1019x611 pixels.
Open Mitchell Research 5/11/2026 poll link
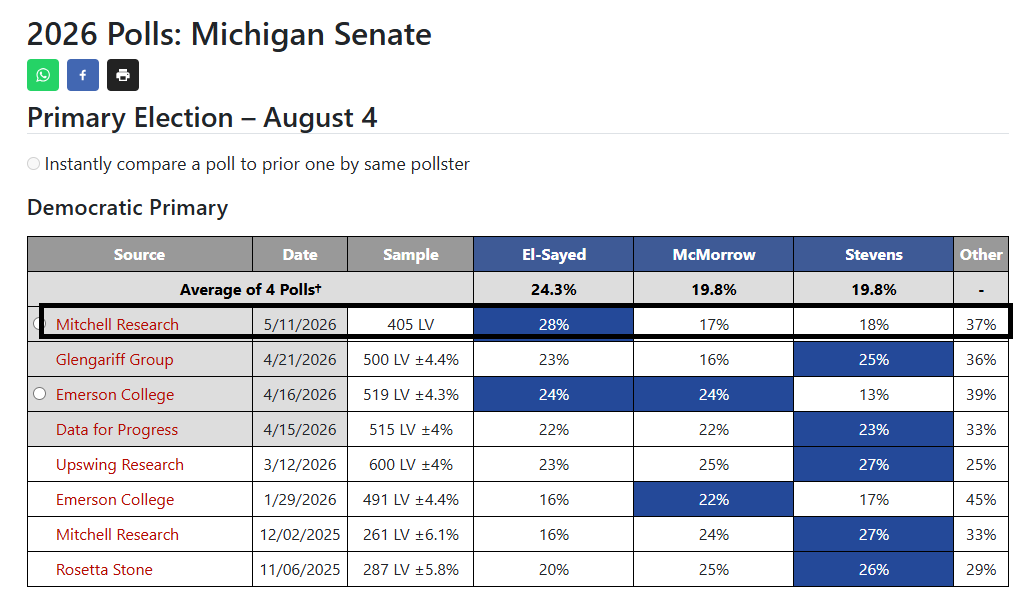pyautogui.click(x=117, y=324)
